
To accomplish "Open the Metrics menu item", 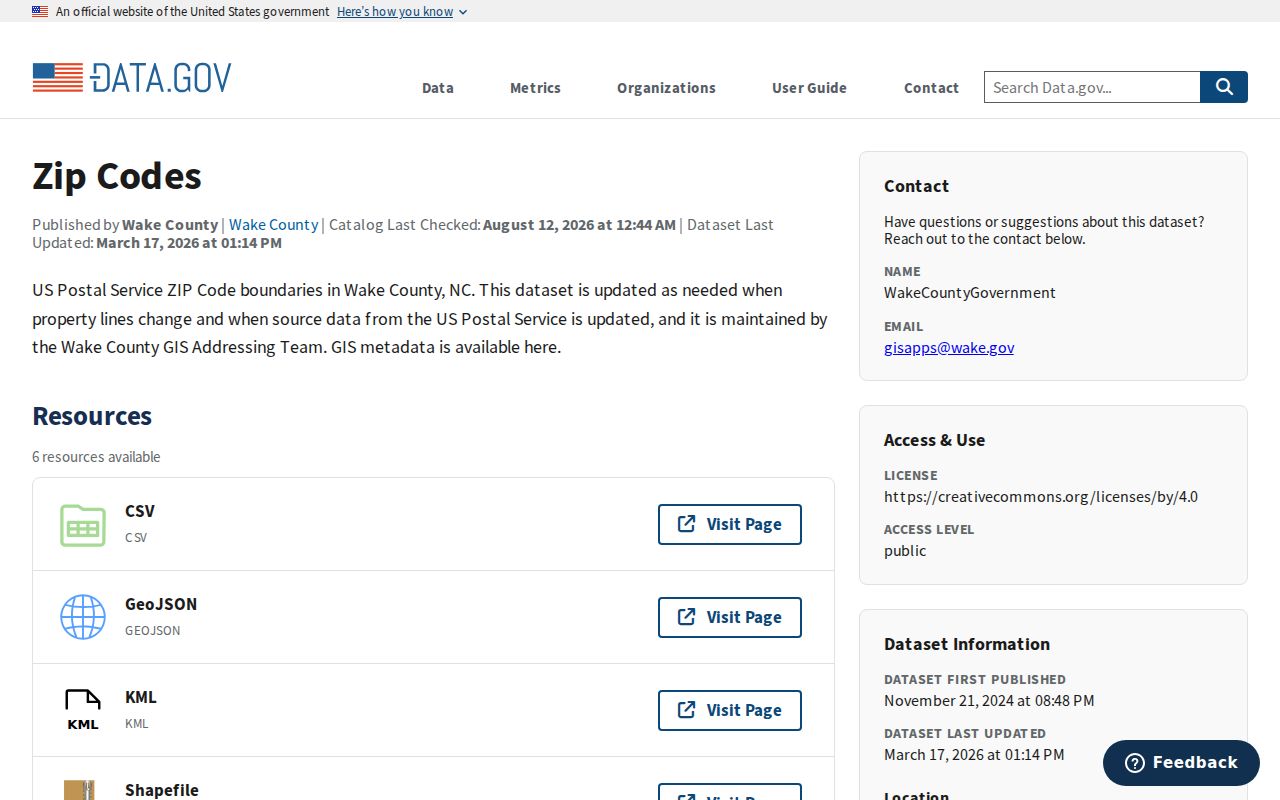I will pyautogui.click(x=535, y=88).
